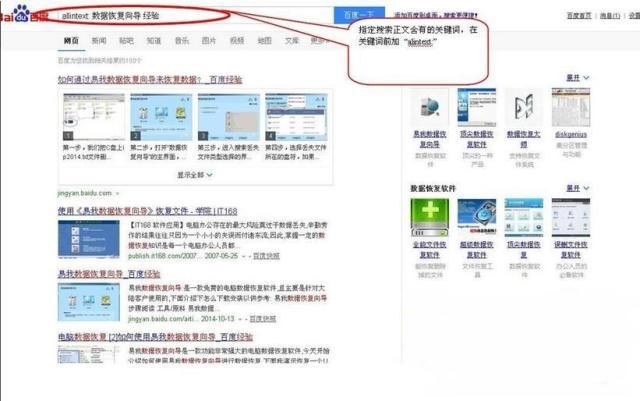The image size is (640, 401).
Task: Switch to the 音乐 tab
Action: (x=182, y=40)
